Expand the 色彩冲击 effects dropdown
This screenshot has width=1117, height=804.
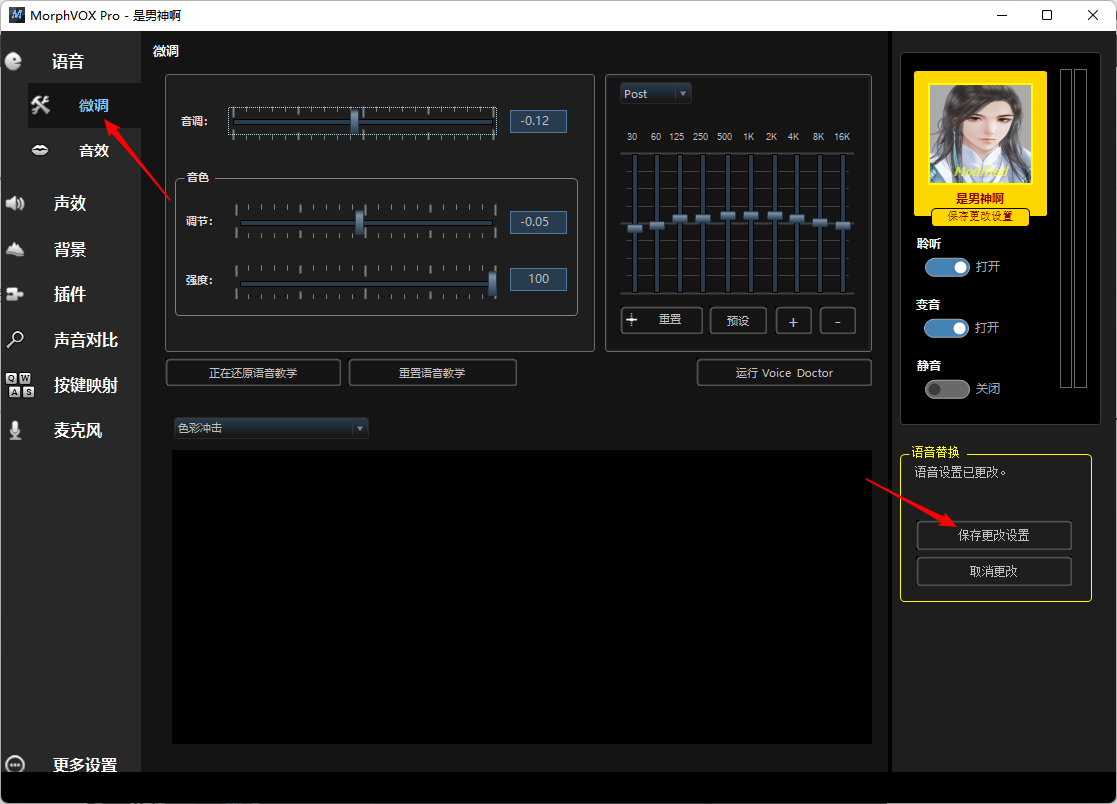[270, 427]
